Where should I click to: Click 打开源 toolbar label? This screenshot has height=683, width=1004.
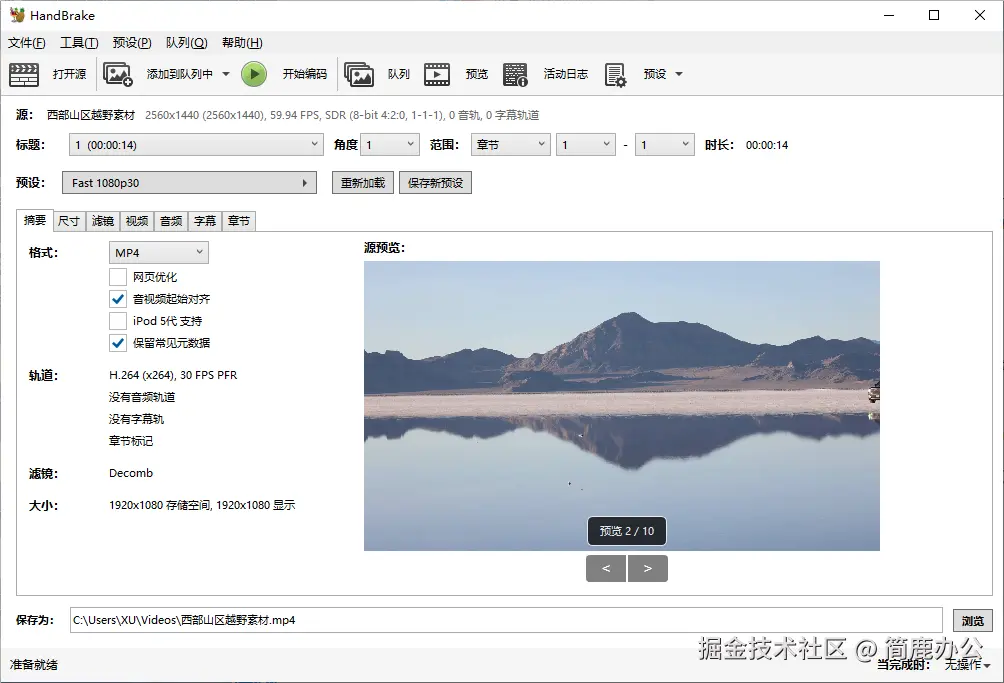coord(69,74)
